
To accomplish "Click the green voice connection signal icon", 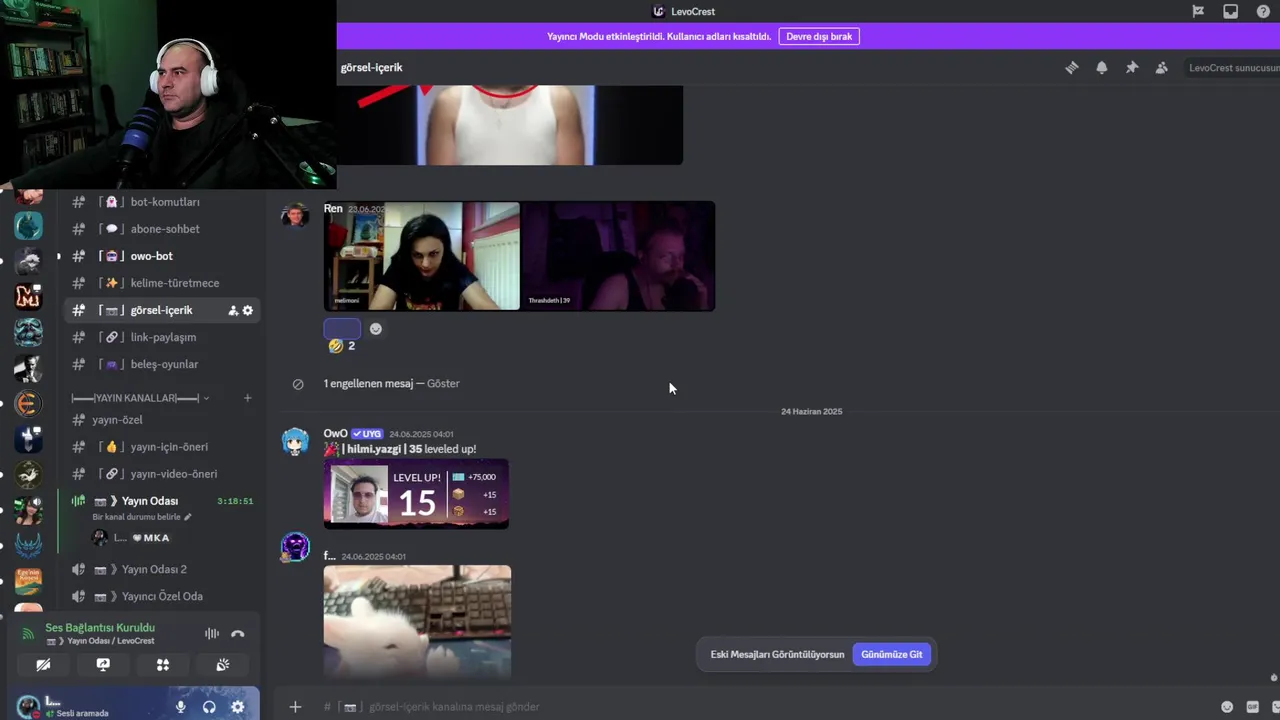I will 28,634.
